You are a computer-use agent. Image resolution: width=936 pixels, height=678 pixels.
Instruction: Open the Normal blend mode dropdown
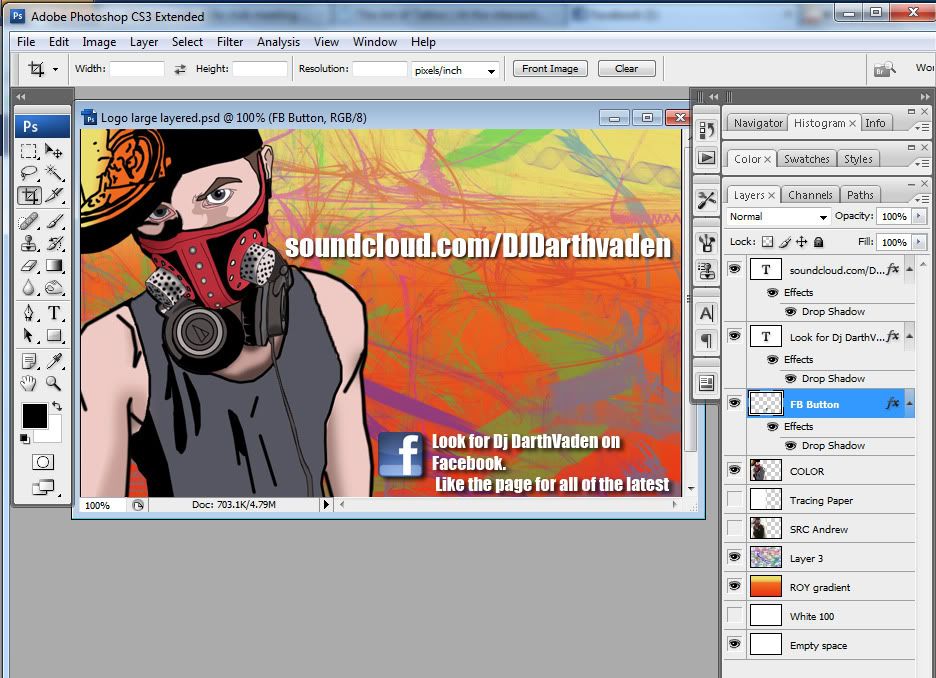click(823, 217)
